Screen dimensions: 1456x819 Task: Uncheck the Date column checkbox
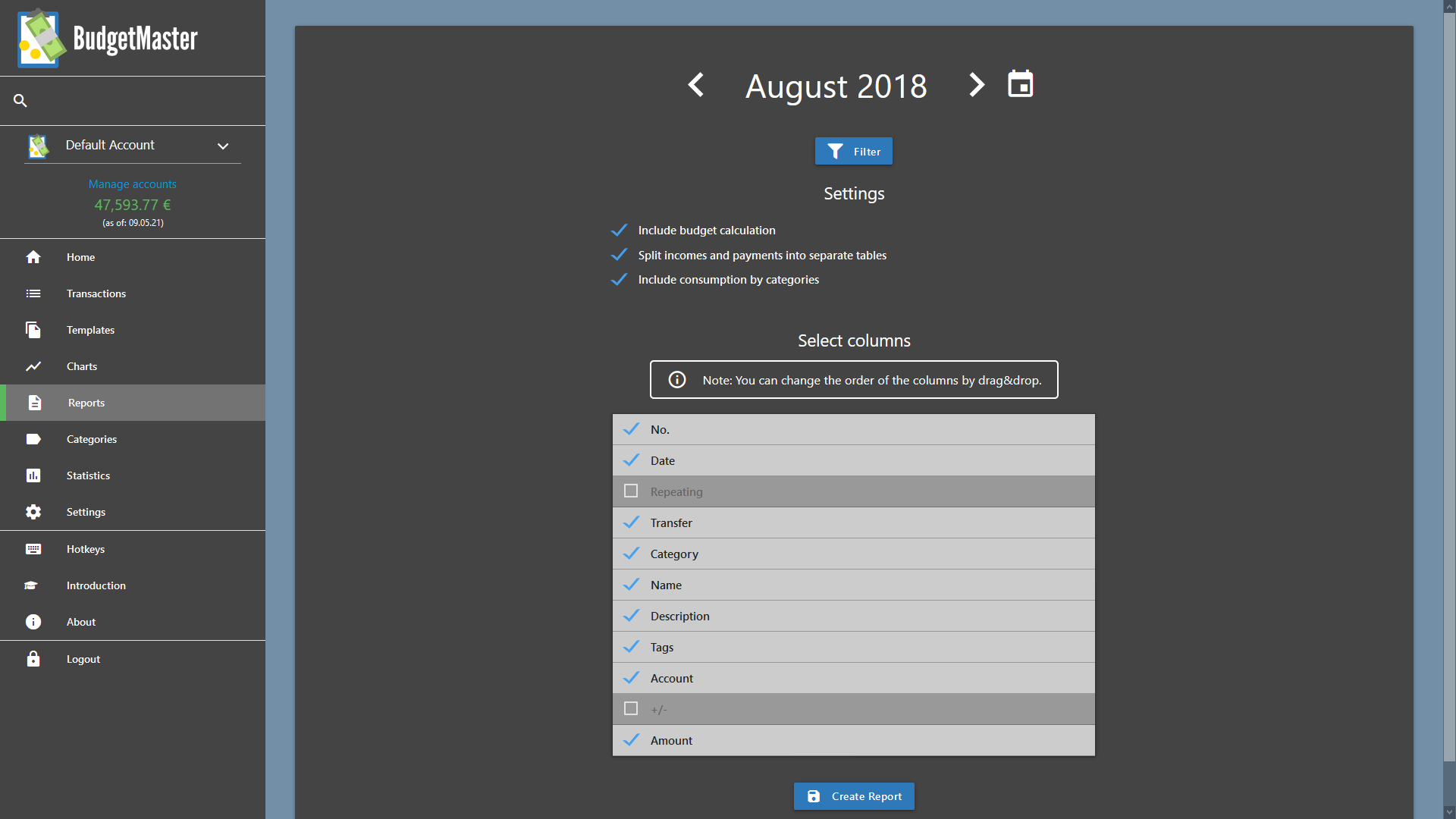click(x=631, y=460)
